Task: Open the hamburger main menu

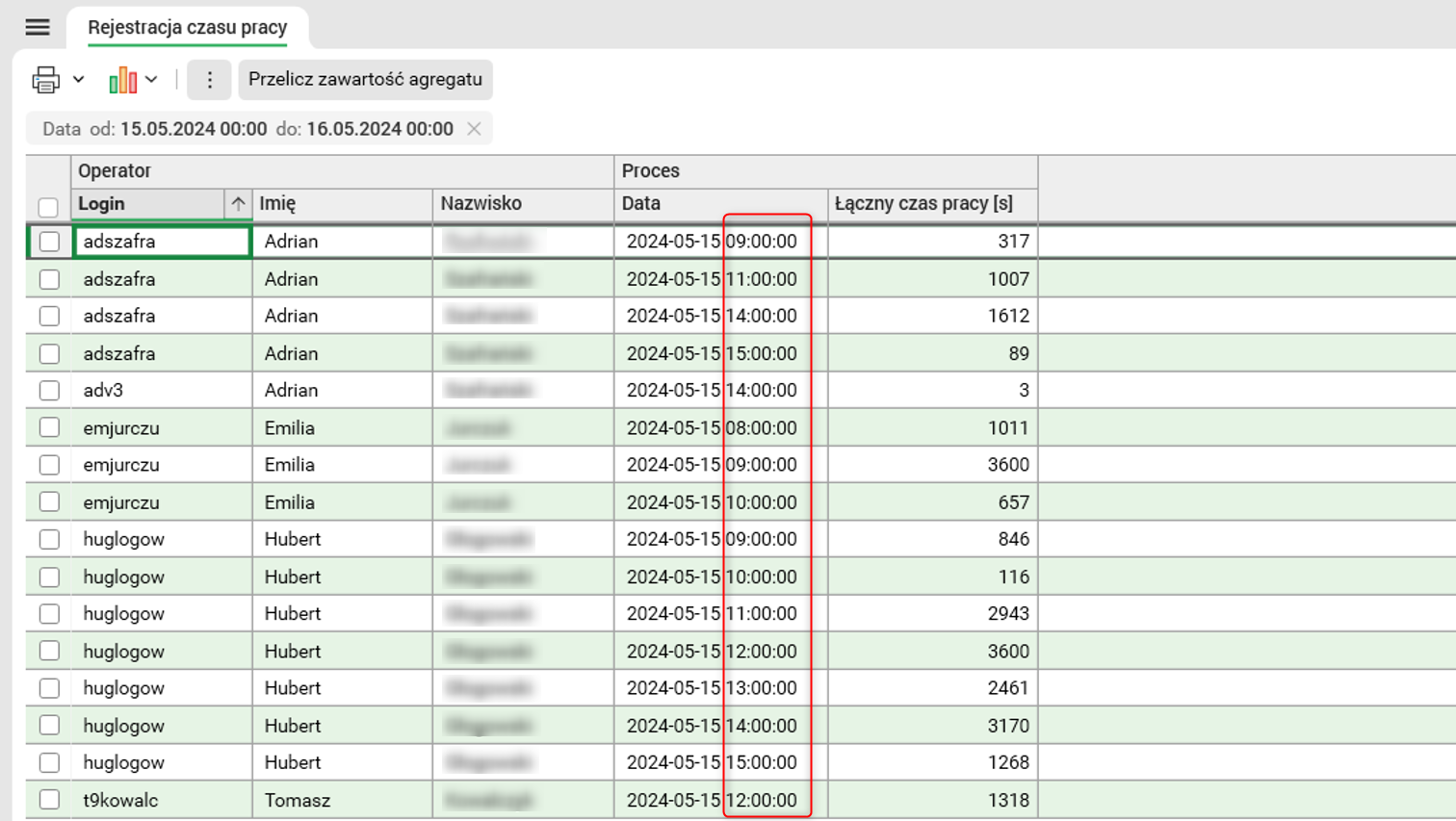Action: [x=38, y=27]
